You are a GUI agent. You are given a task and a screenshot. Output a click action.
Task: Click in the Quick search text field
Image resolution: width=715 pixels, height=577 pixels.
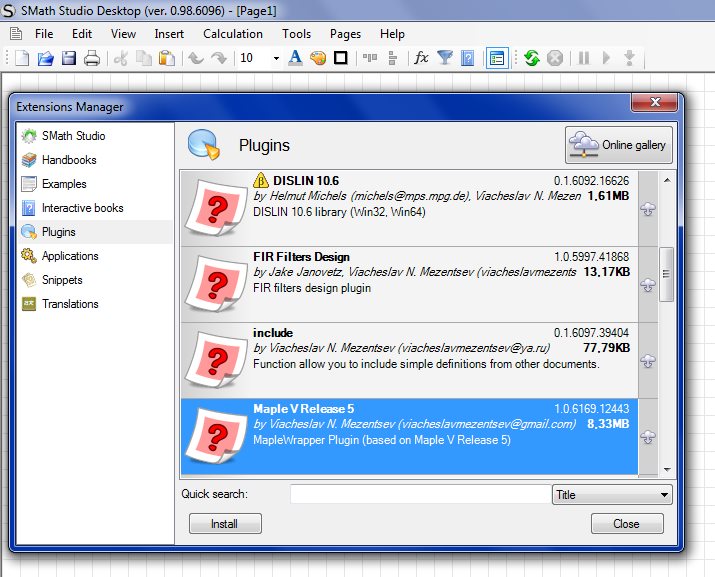tap(420, 494)
